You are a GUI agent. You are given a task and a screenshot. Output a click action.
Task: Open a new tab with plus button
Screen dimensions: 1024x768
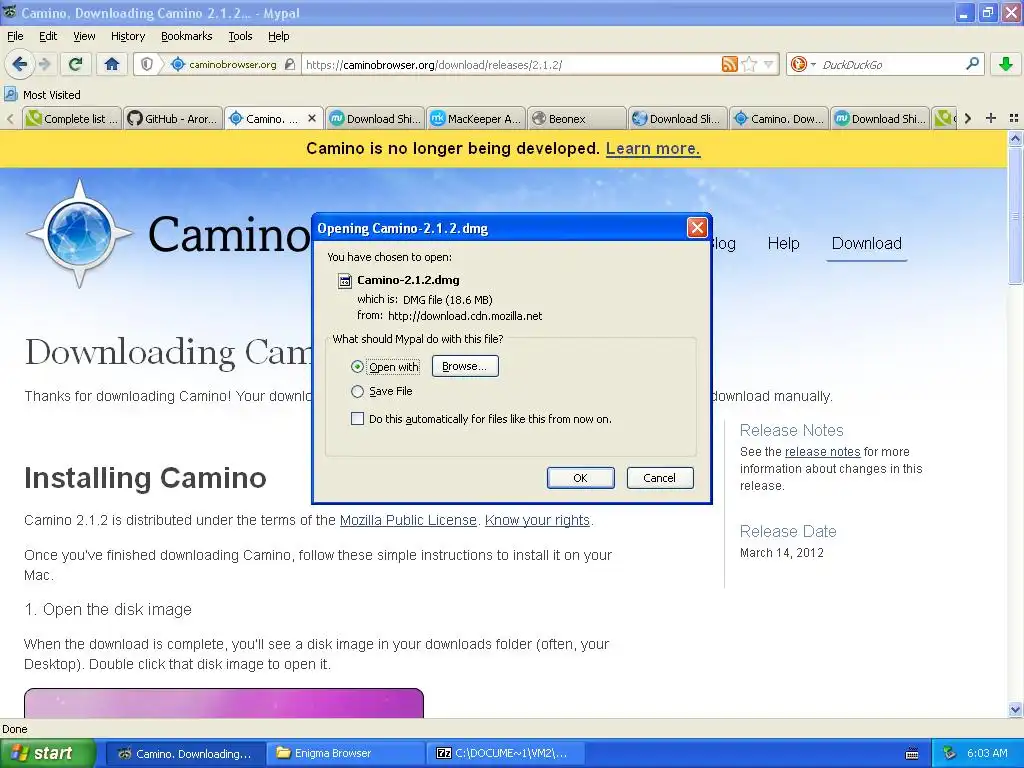click(991, 118)
